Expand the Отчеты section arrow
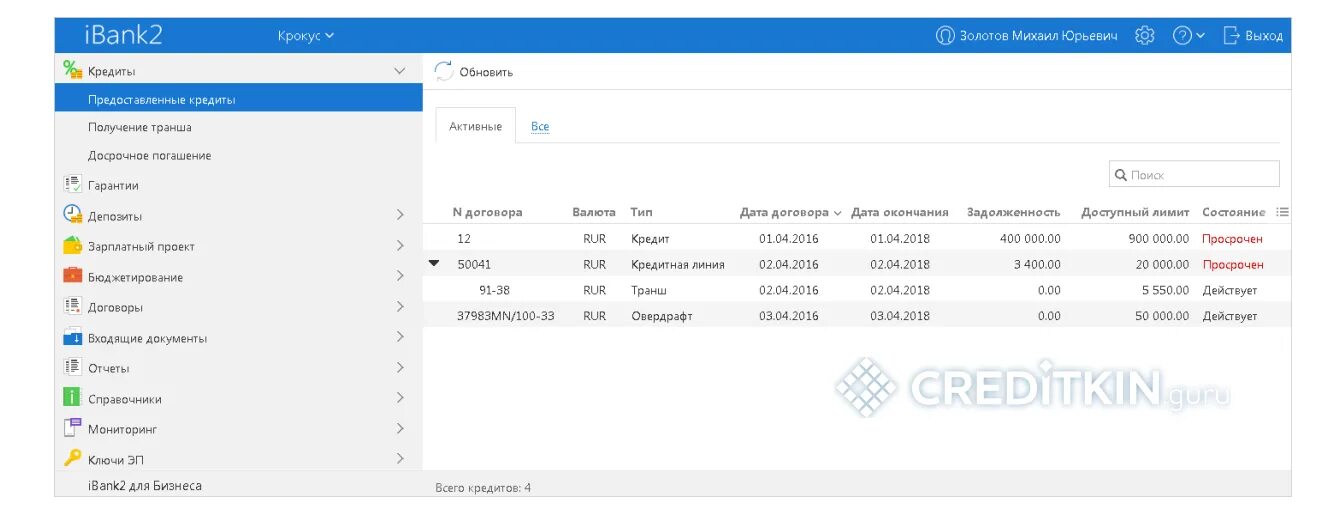Screen dimensions: 1331x518 click(x=400, y=367)
